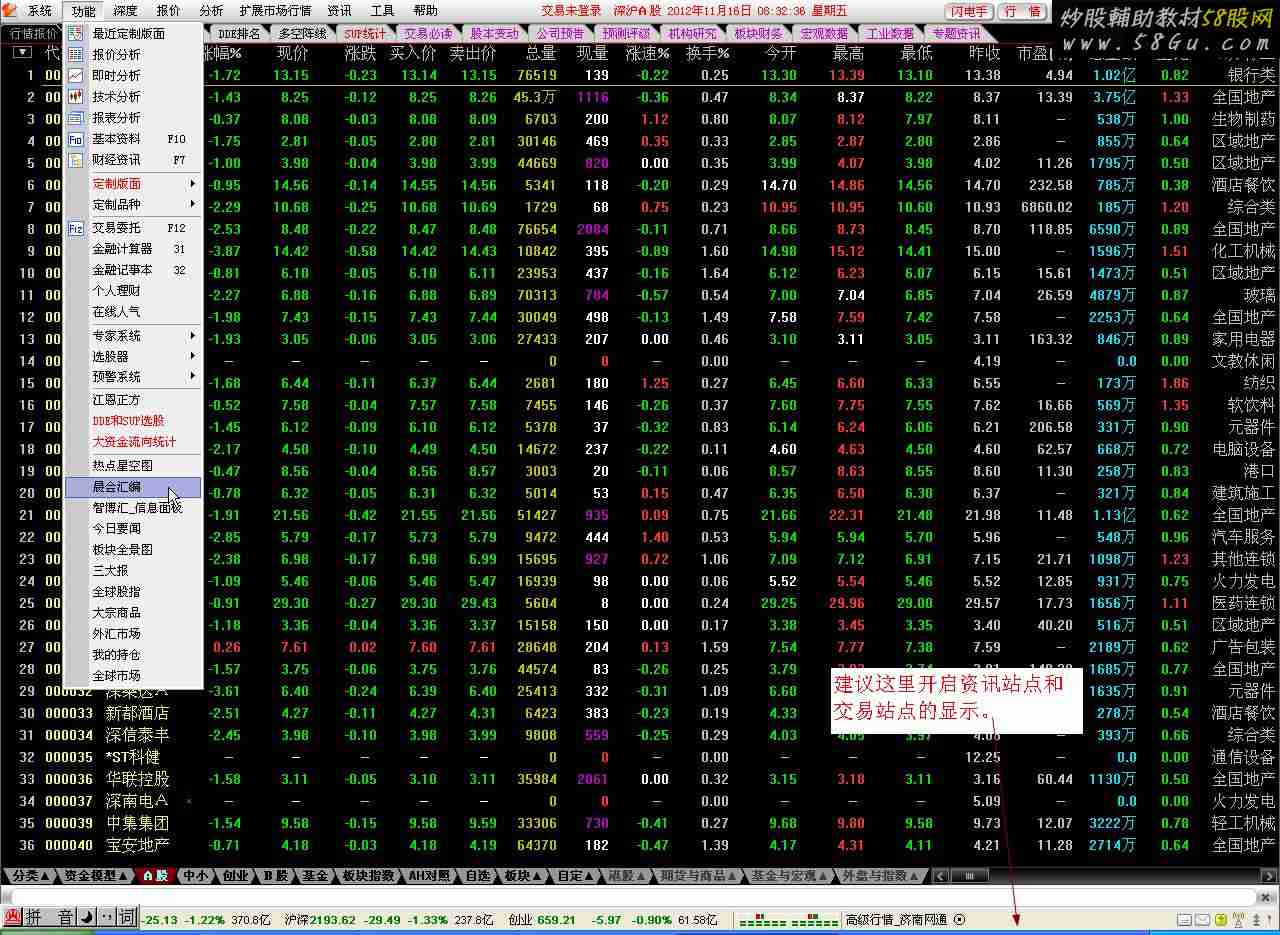Click the envelope message icon in status bar
This screenshot has width=1280, height=935.
1203,919
